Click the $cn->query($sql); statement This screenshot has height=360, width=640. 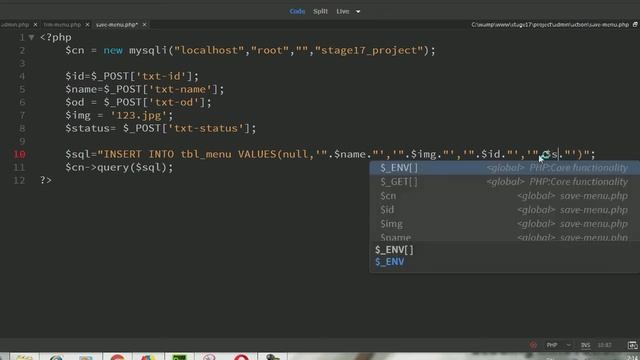(x=119, y=168)
